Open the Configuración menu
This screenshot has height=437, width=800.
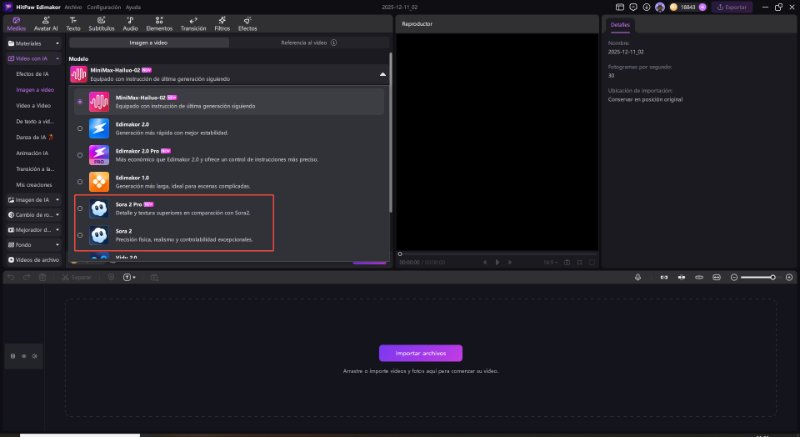104,7
